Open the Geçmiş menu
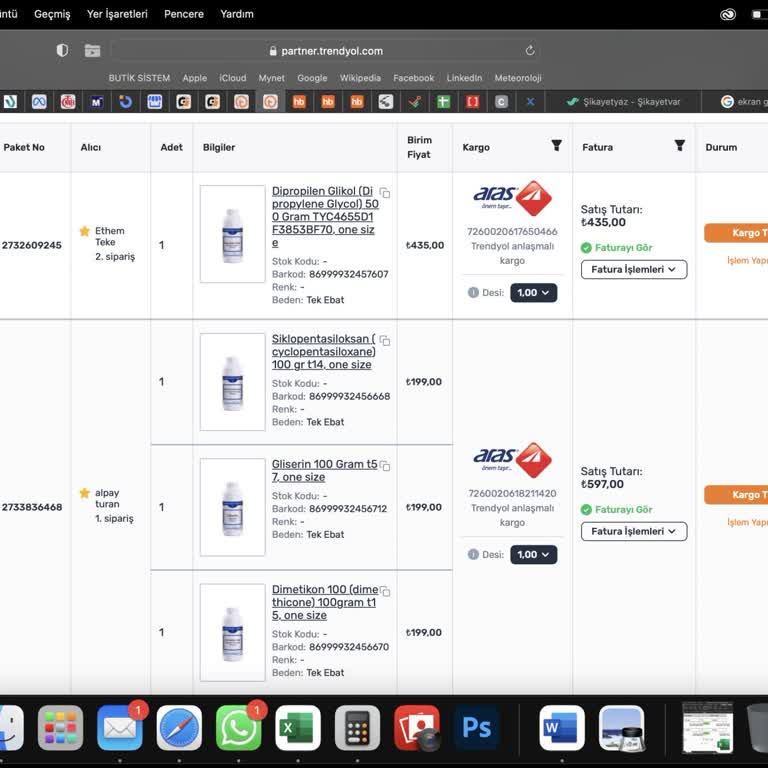The image size is (768, 768). [x=52, y=14]
